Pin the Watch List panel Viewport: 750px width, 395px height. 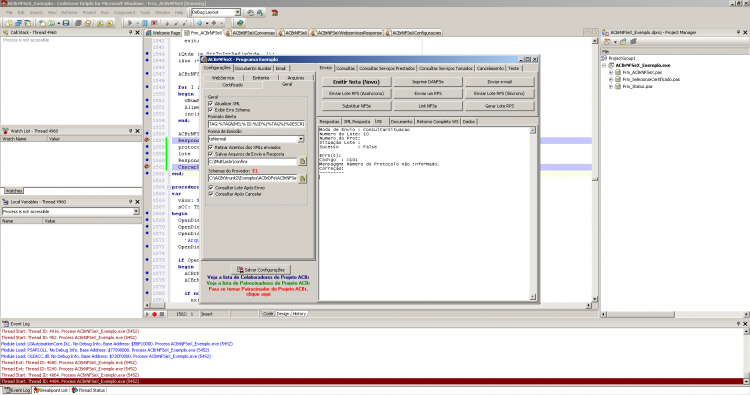[x=131, y=131]
